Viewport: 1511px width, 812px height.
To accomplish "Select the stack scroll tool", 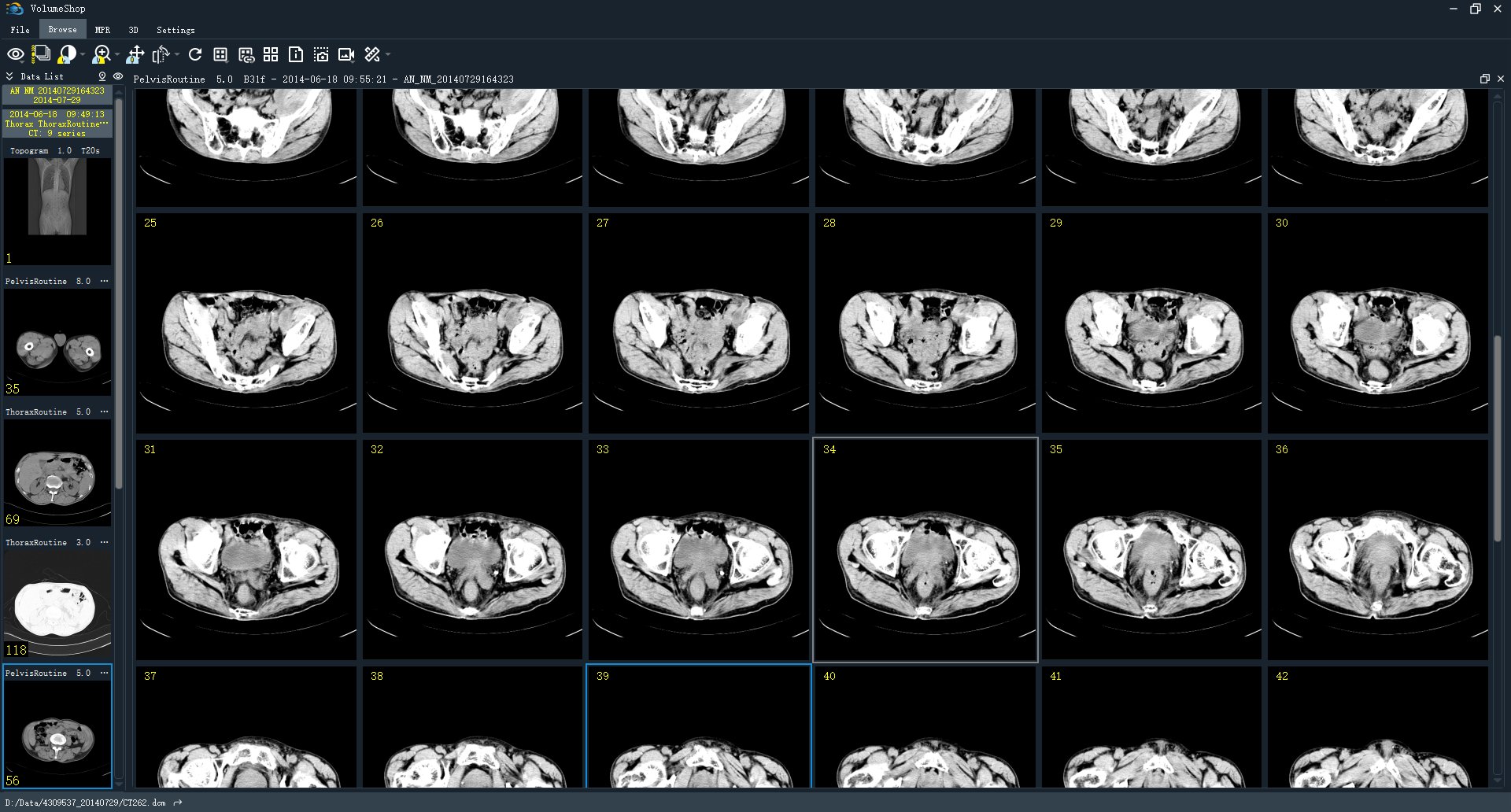I will point(40,54).
